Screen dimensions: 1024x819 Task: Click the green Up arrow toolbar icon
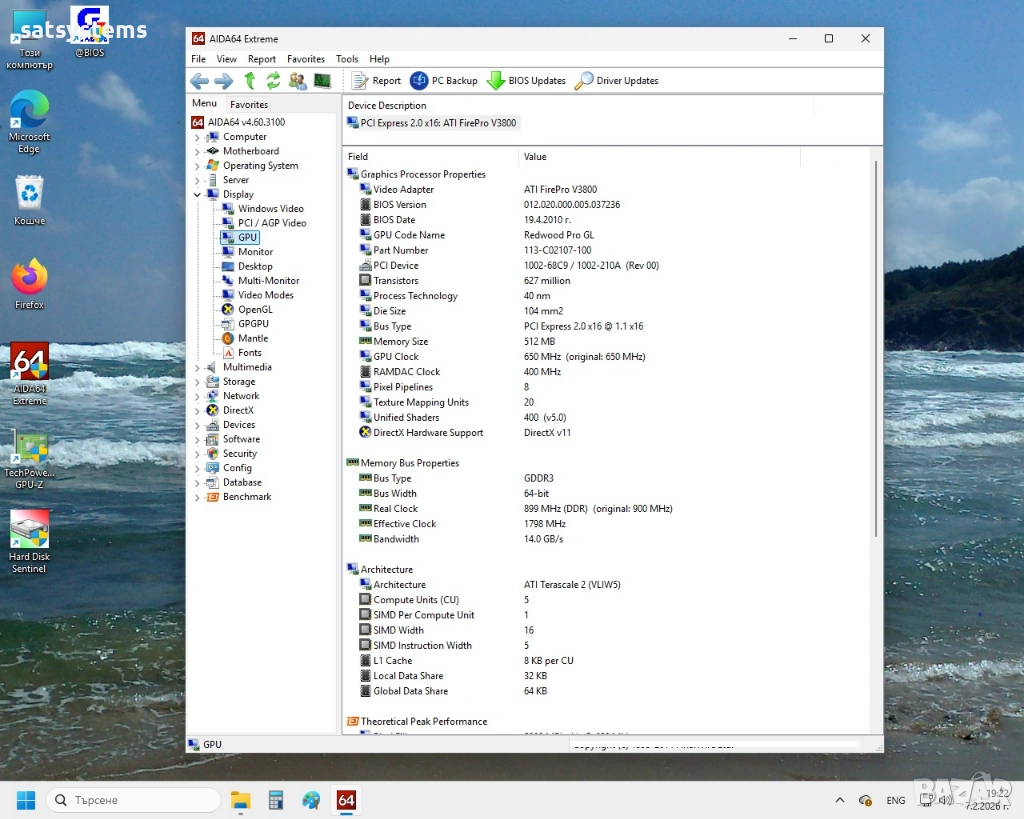click(x=250, y=81)
